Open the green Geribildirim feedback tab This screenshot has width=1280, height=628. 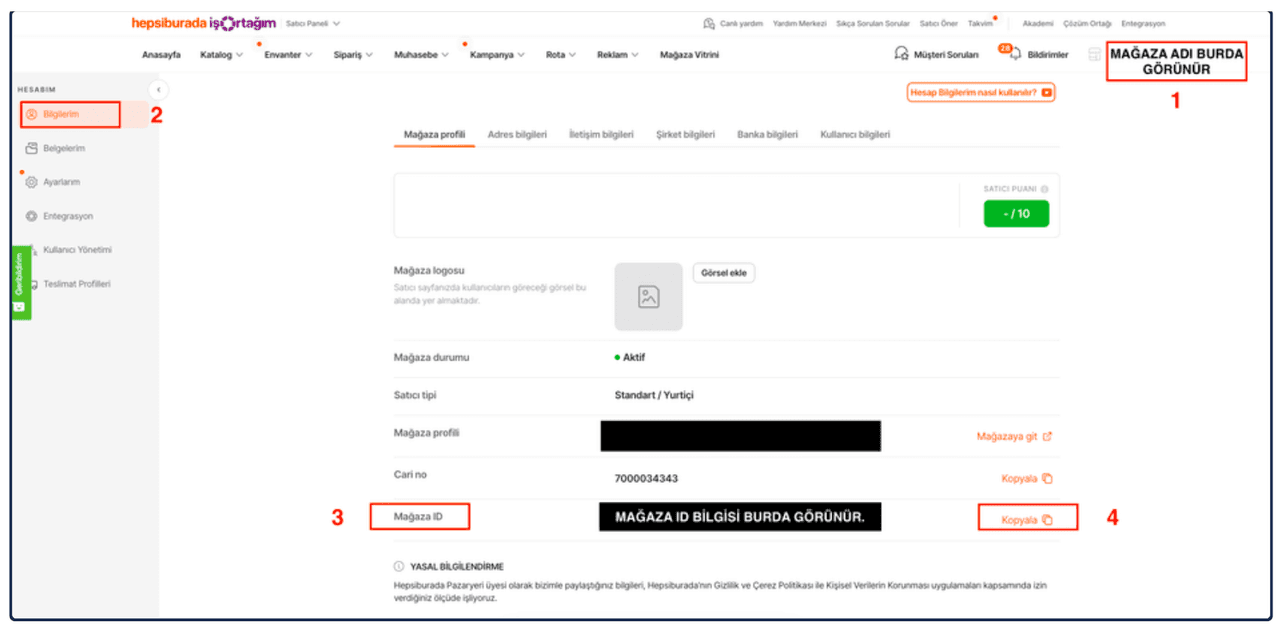(21, 282)
